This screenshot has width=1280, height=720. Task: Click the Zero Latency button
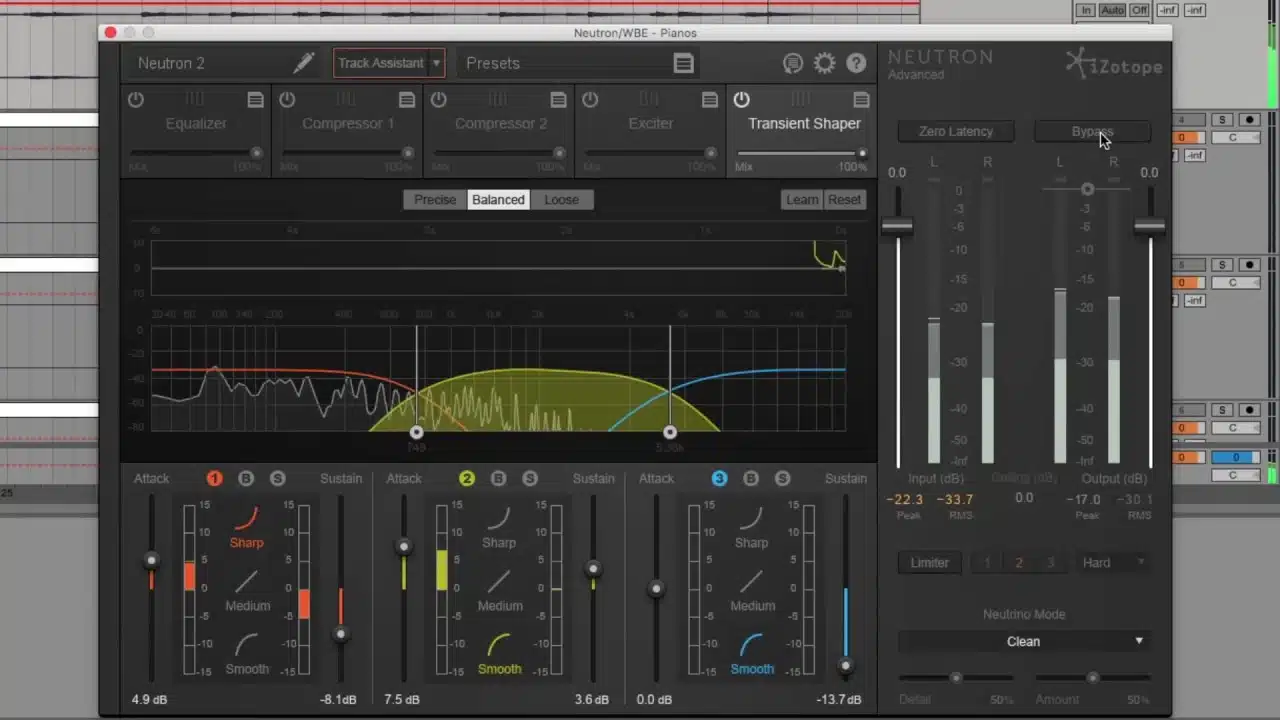click(956, 132)
